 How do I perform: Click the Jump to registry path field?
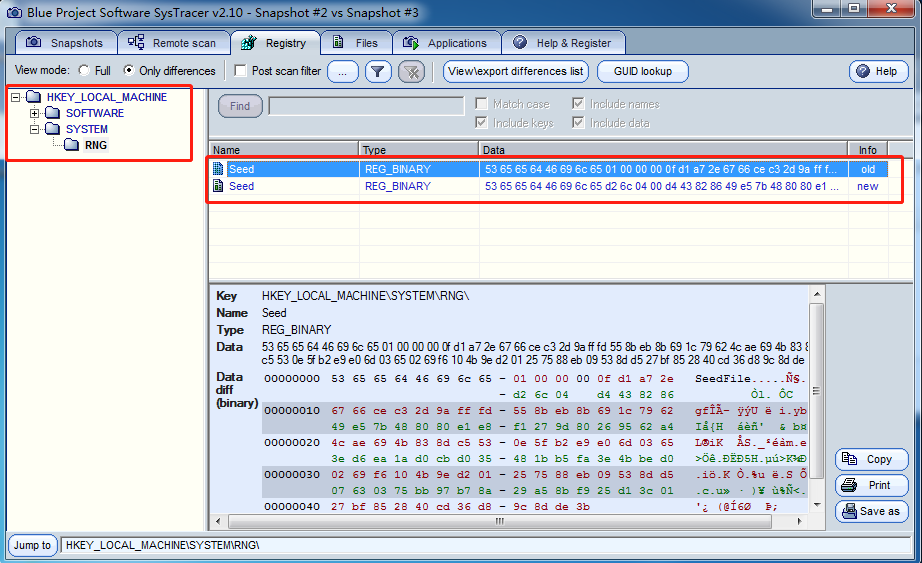pyautogui.click(x=486, y=545)
